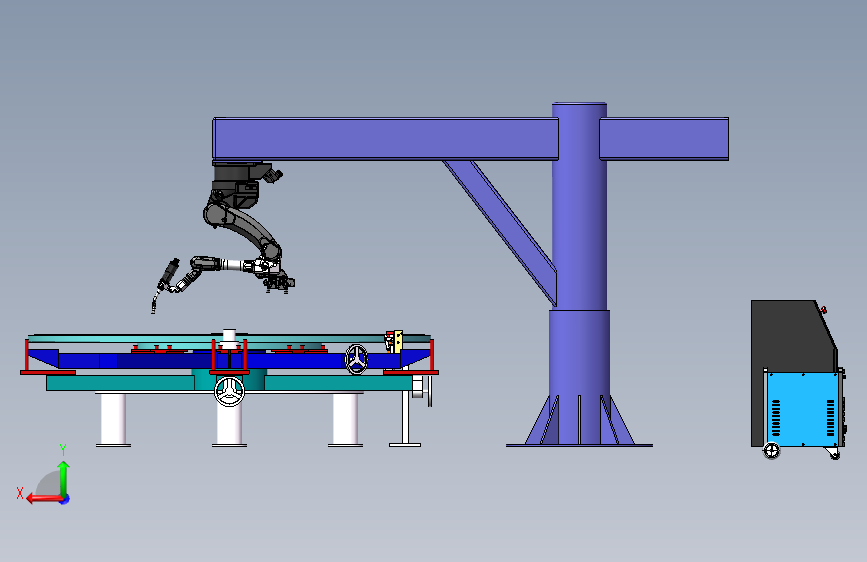
Task: Select the handwheel on the blue frame
Action: point(357,359)
